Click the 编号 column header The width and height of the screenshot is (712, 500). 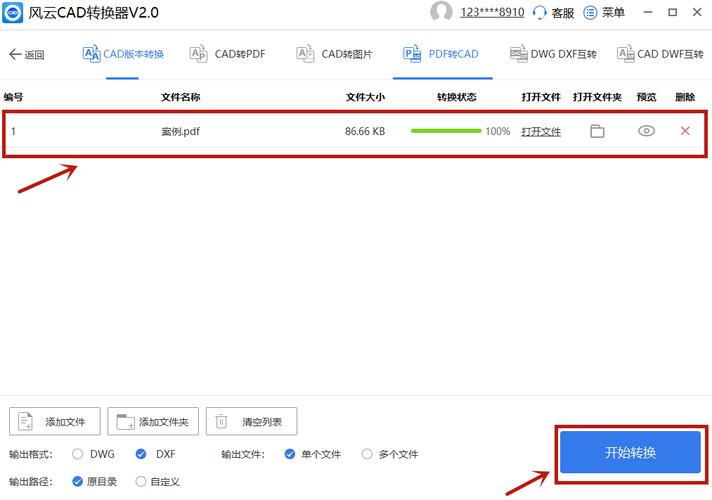click(13, 97)
